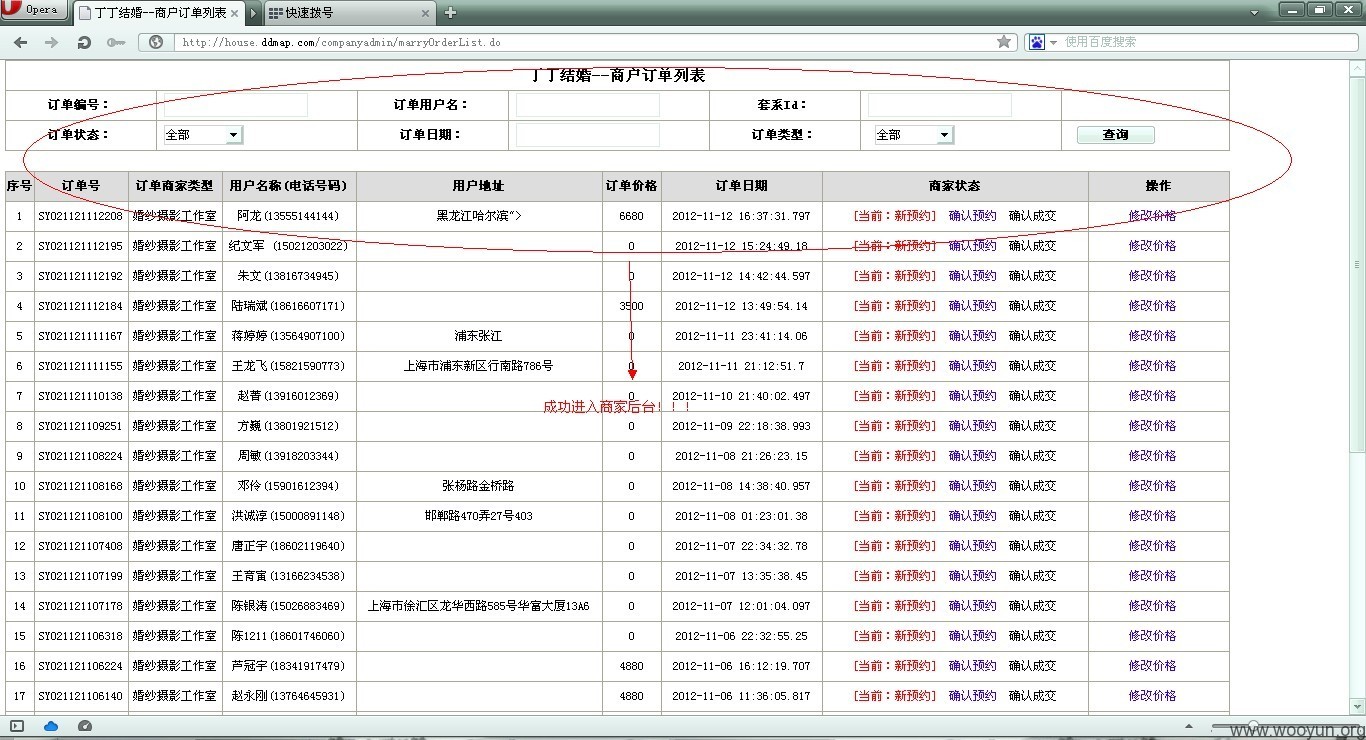Image resolution: width=1366 pixels, height=740 pixels.
Task: Go back with the back arrow
Action: (x=20, y=42)
